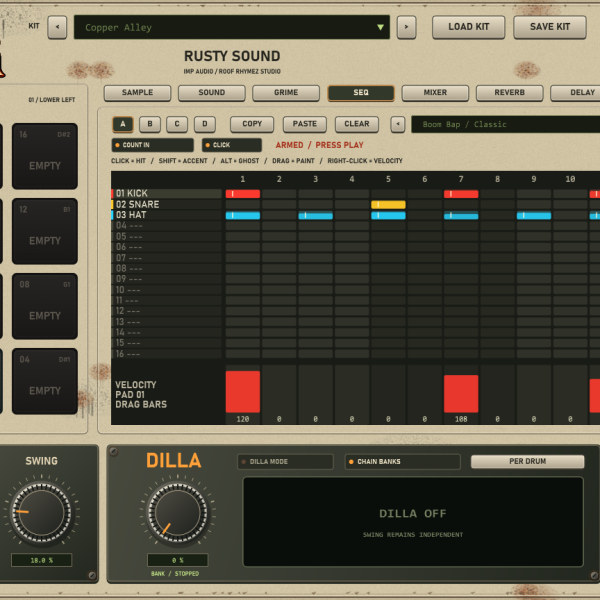Toggle hat hit on step 5
The width and height of the screenshot is (600, 600).
coord(388,215)
